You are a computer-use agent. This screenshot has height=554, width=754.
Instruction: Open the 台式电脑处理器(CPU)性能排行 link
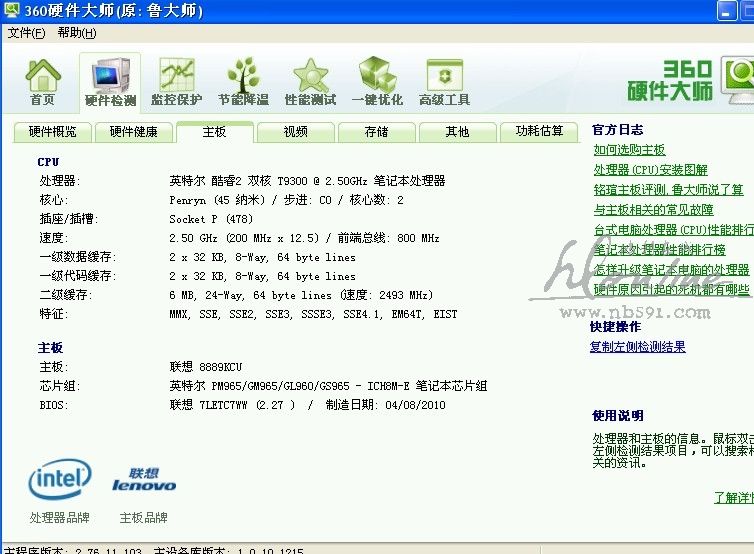click(x=674, y=230)
